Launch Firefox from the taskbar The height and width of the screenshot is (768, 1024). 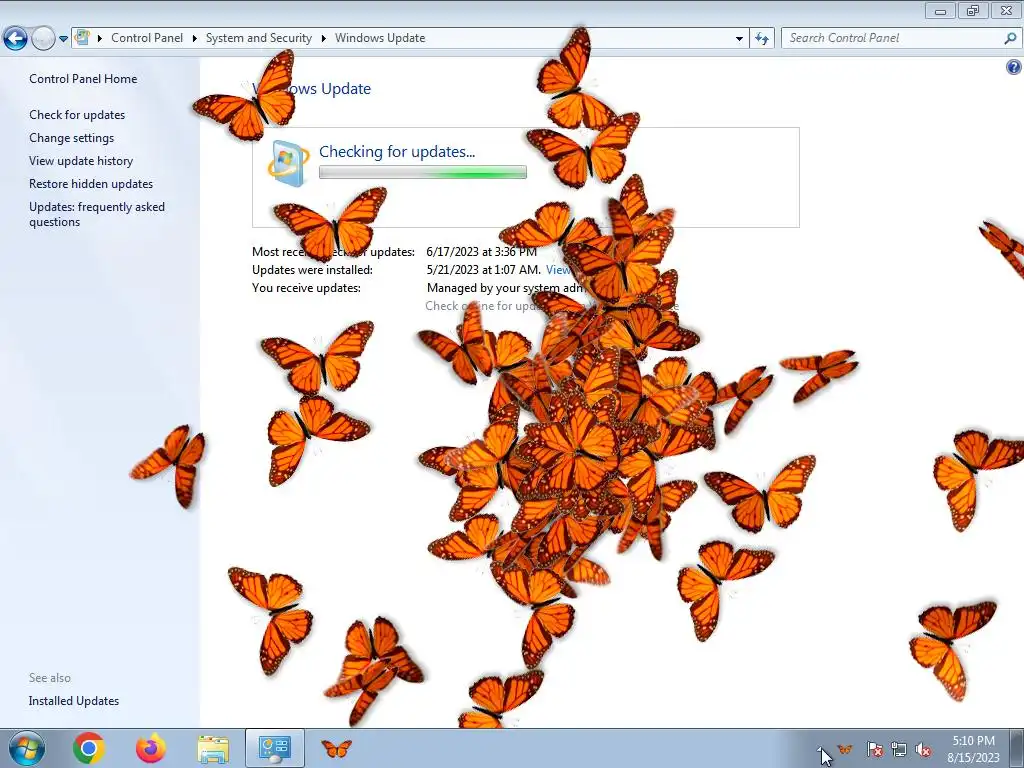151,748
